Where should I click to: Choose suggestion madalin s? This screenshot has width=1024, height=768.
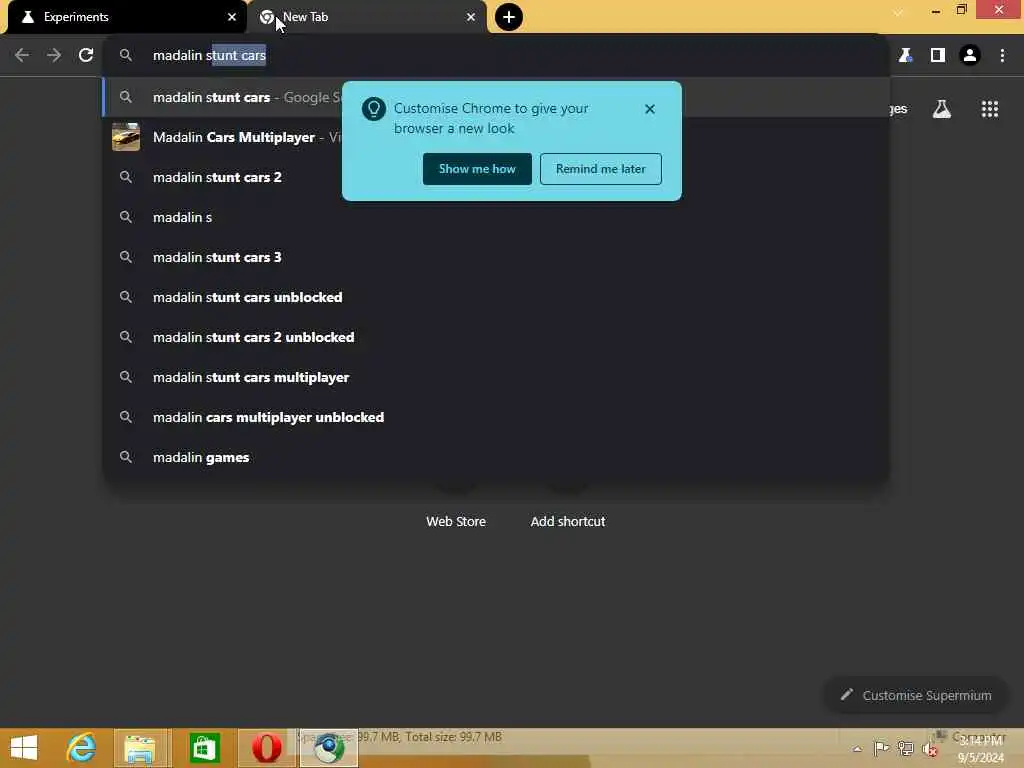496,217
